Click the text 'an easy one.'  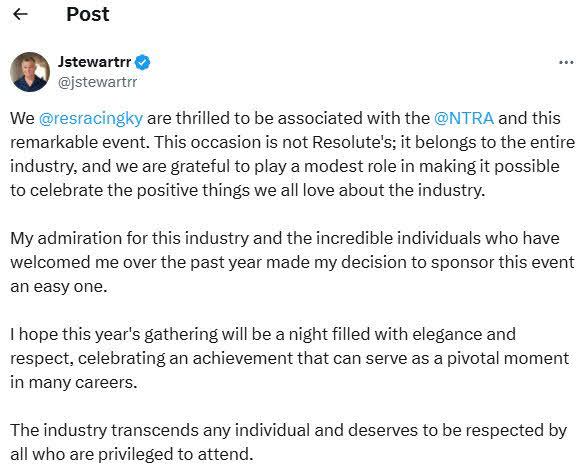pos(59,287)
